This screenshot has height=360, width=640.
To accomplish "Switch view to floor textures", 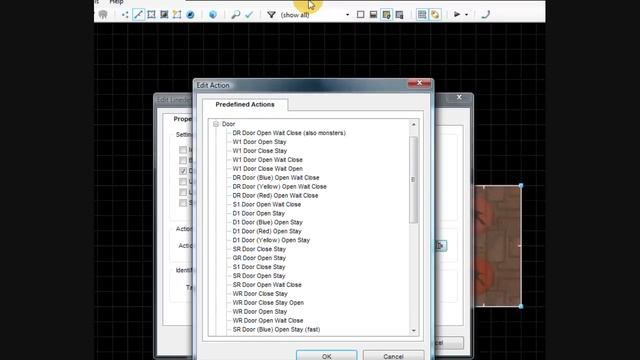I will point(386,15).
